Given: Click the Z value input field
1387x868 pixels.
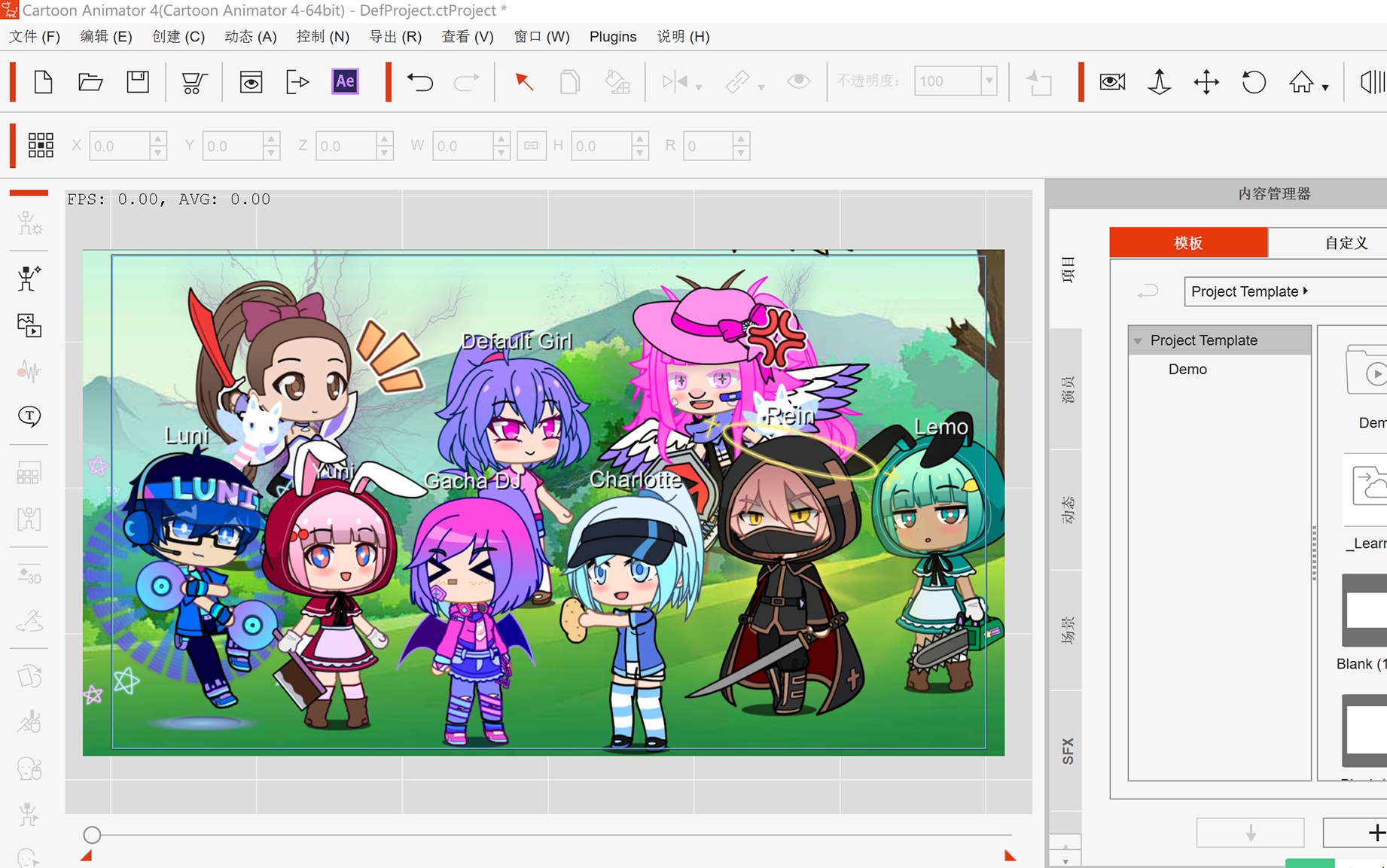Looking at the screenshot, I should point(346,145).
